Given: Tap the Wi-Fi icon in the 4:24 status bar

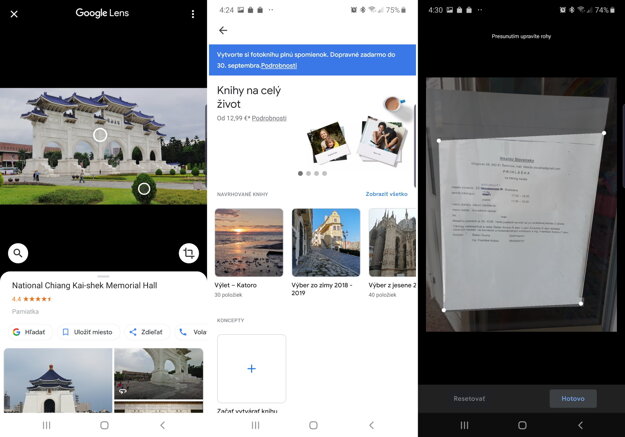Looking at the screenshot, I should 371,10.
